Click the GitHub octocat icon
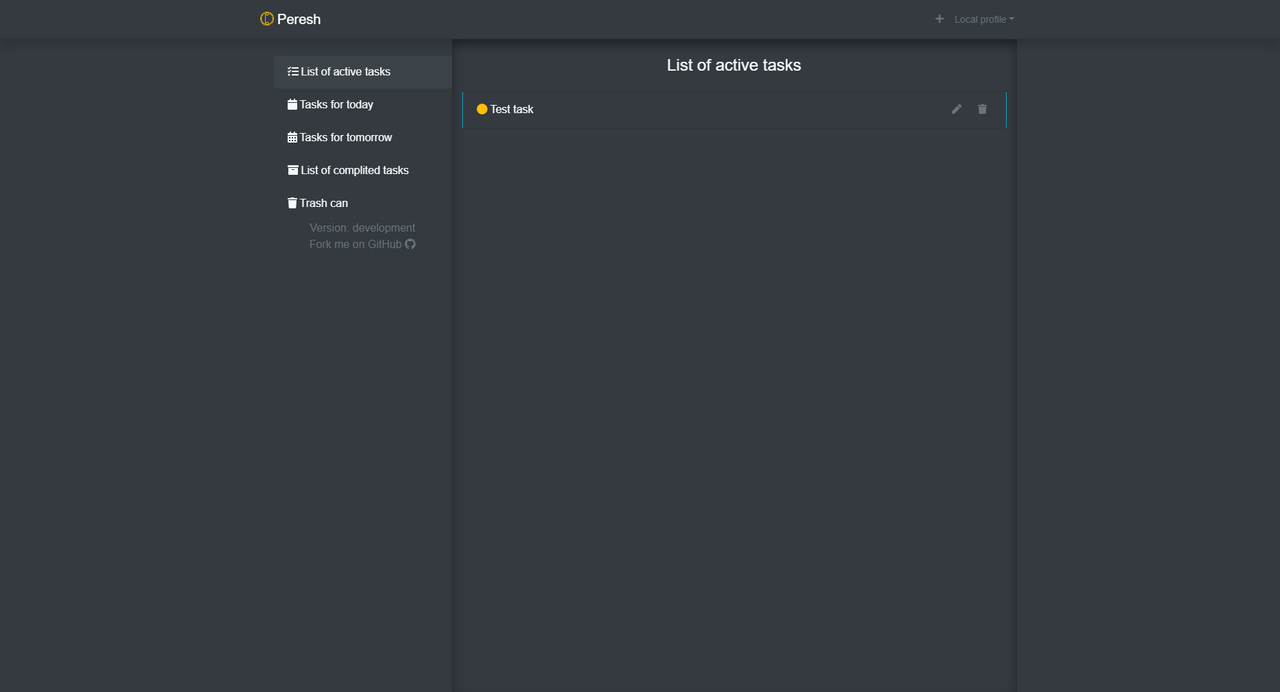Image resolution: width=1280 pixels, height=692 pixels. tap(410, 244)
